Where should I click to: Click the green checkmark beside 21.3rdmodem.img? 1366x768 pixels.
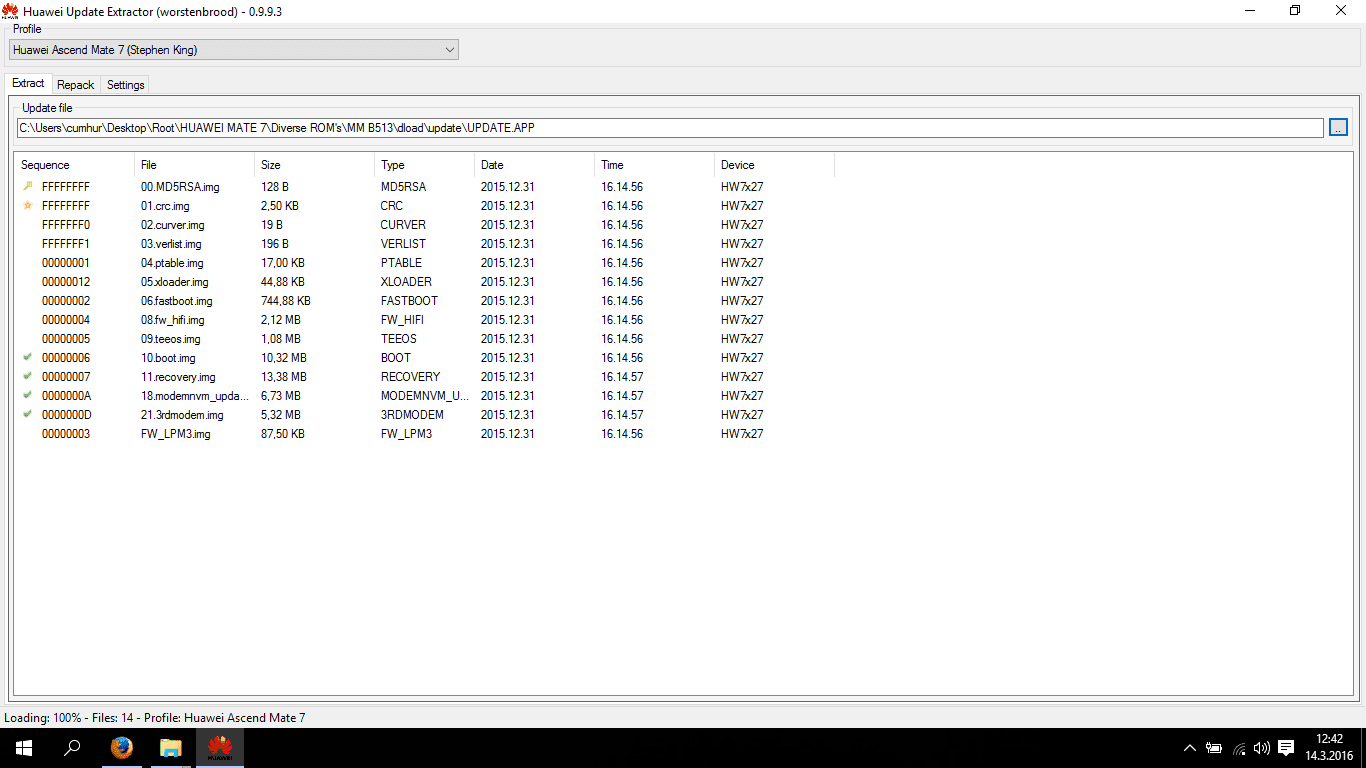[x=28, y=414]
